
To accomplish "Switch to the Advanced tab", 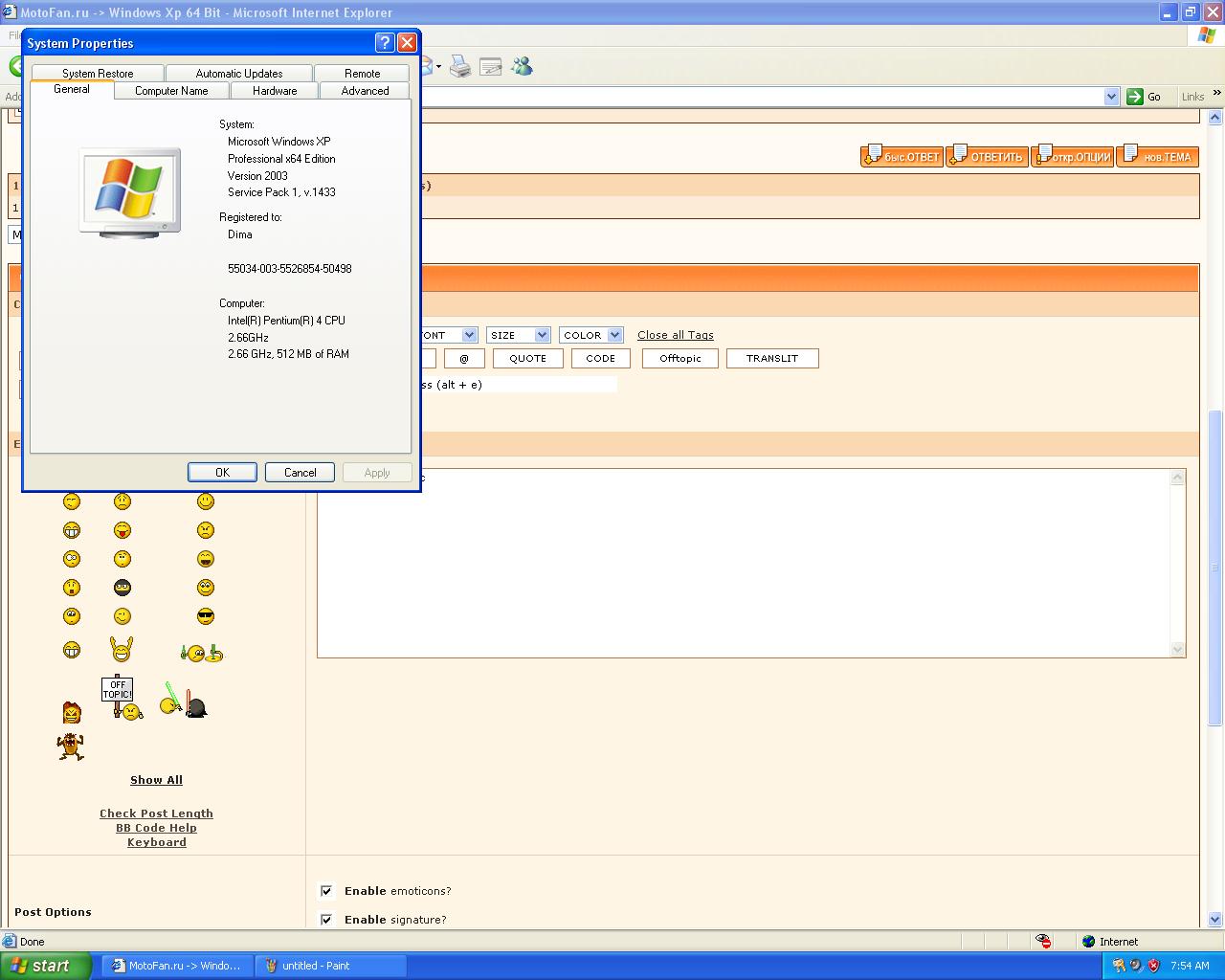I will coord(366,91).
